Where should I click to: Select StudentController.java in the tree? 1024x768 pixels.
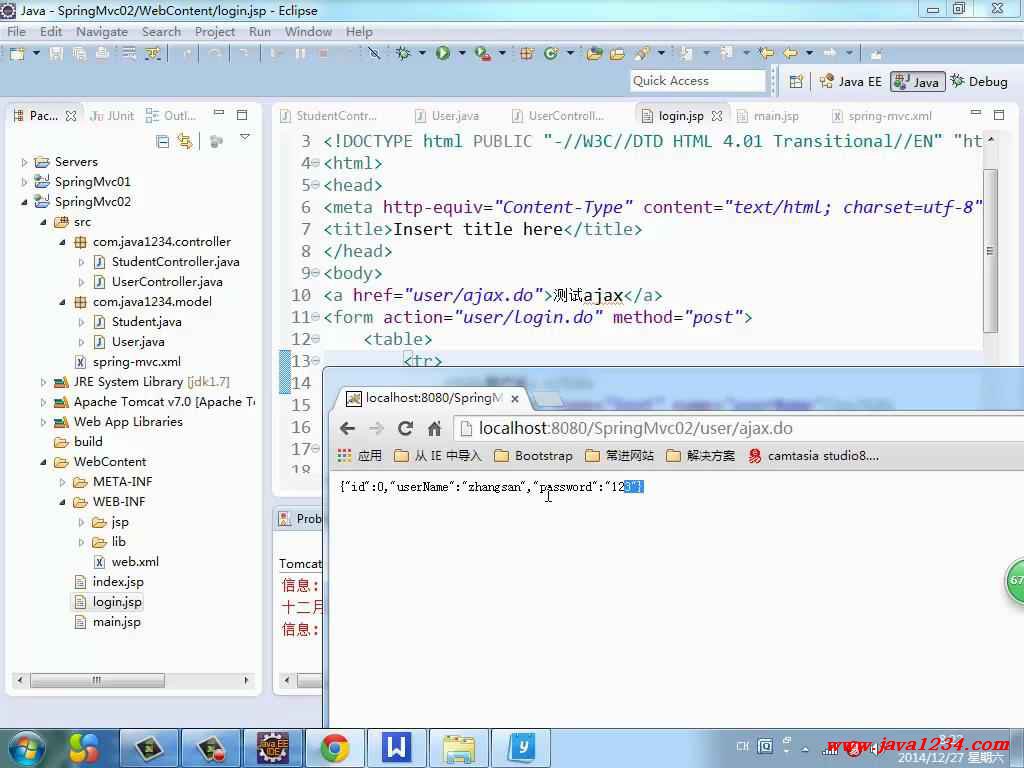point(175,262)
